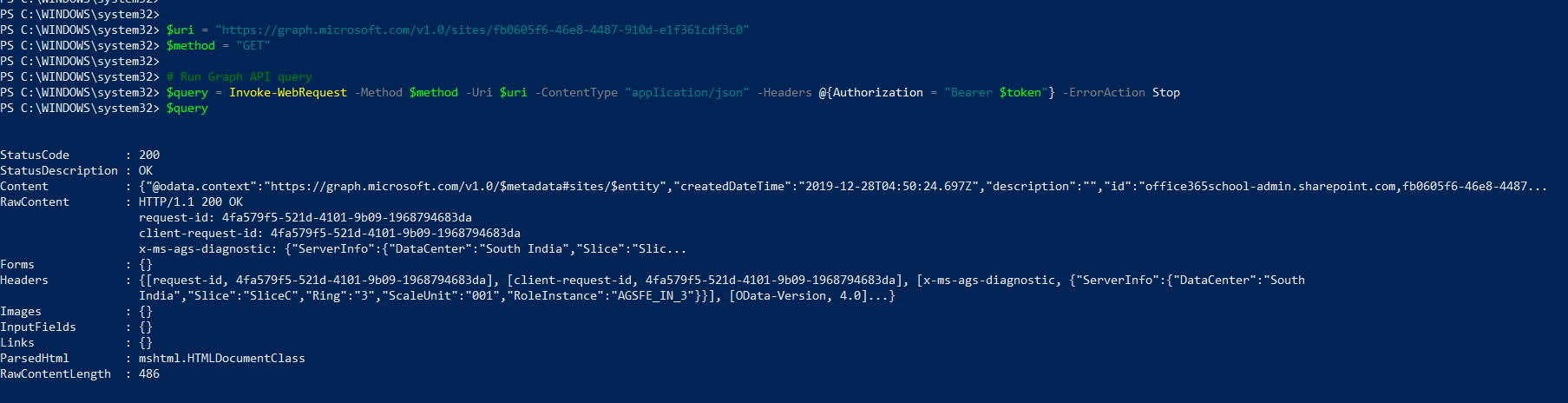Click the Forms property label
The height and width of the screenshot is (403, 1568).
tap(17, 264)
